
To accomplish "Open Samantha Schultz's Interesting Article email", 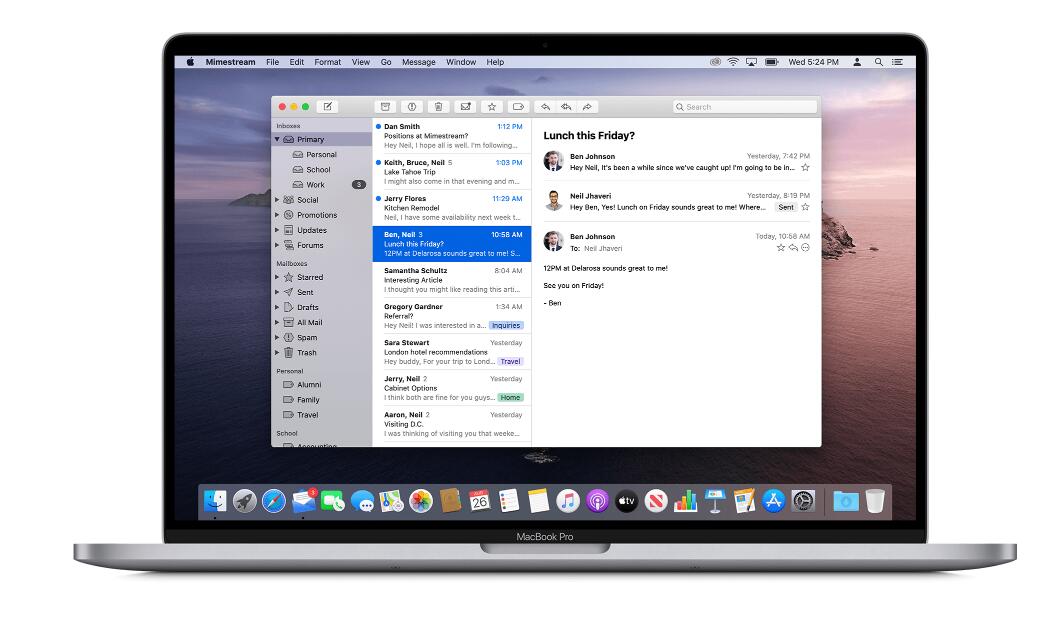I will [452, 280].
